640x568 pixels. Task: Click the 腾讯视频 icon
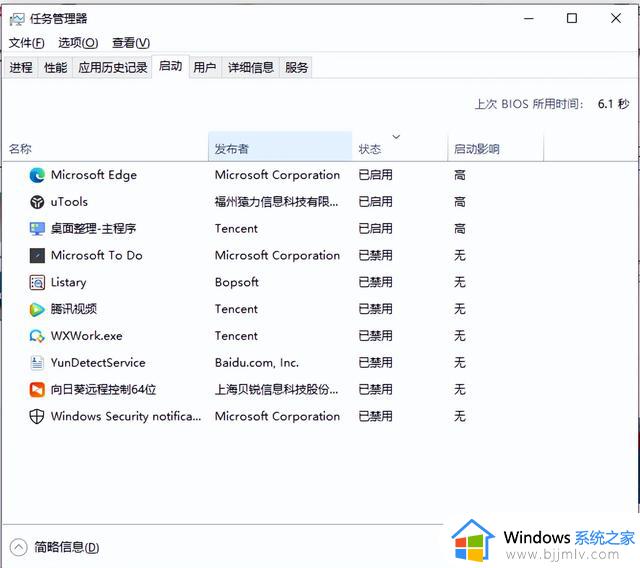[37, 309]
